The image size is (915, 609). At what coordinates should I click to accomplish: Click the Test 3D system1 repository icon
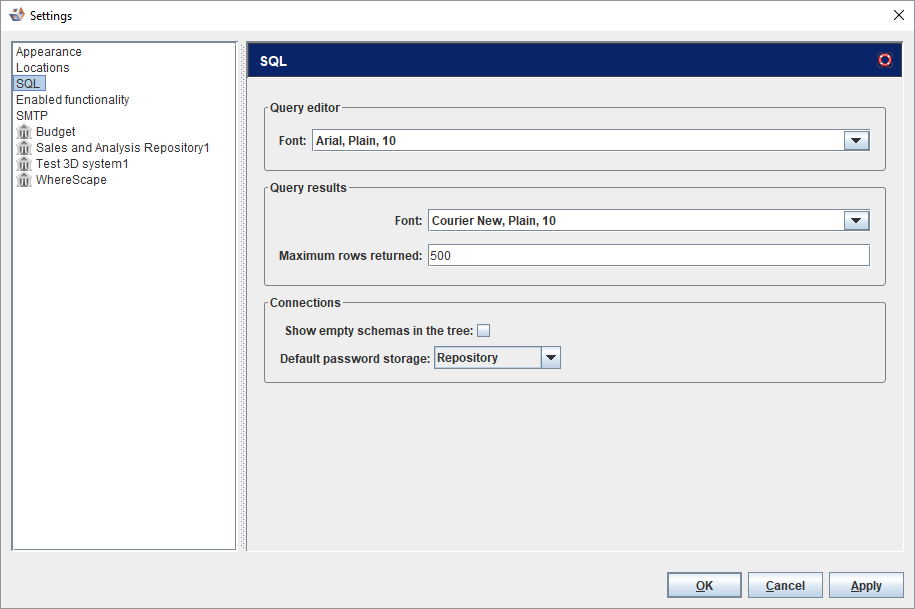(x=24, y=164)
